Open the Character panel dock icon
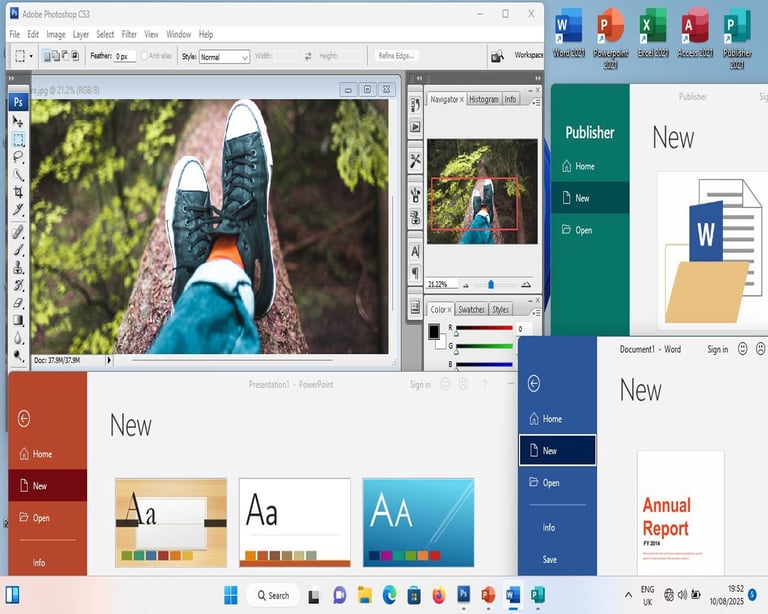 click(x=415, y=251)
